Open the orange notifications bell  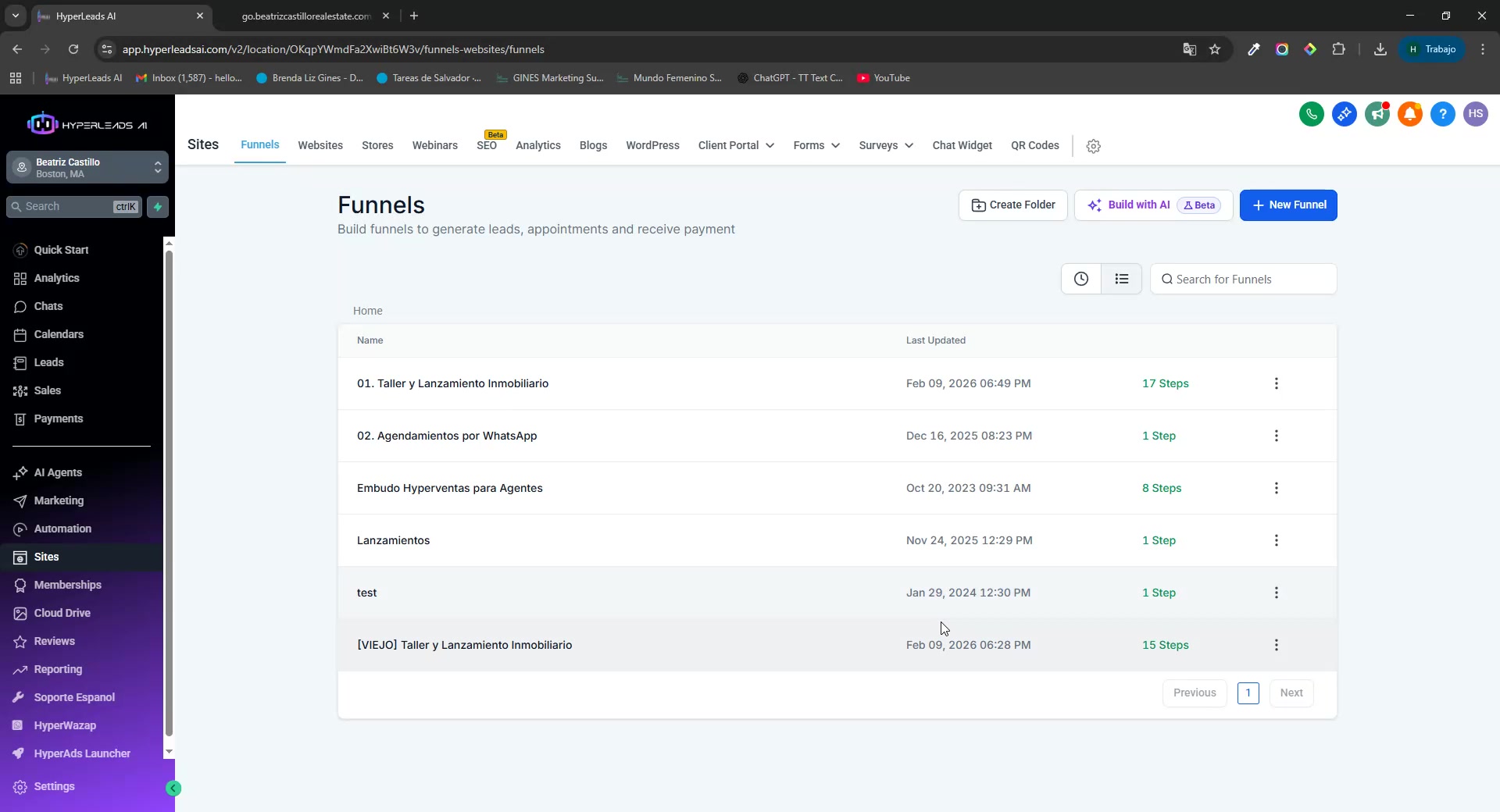[x=1409, y=114]
